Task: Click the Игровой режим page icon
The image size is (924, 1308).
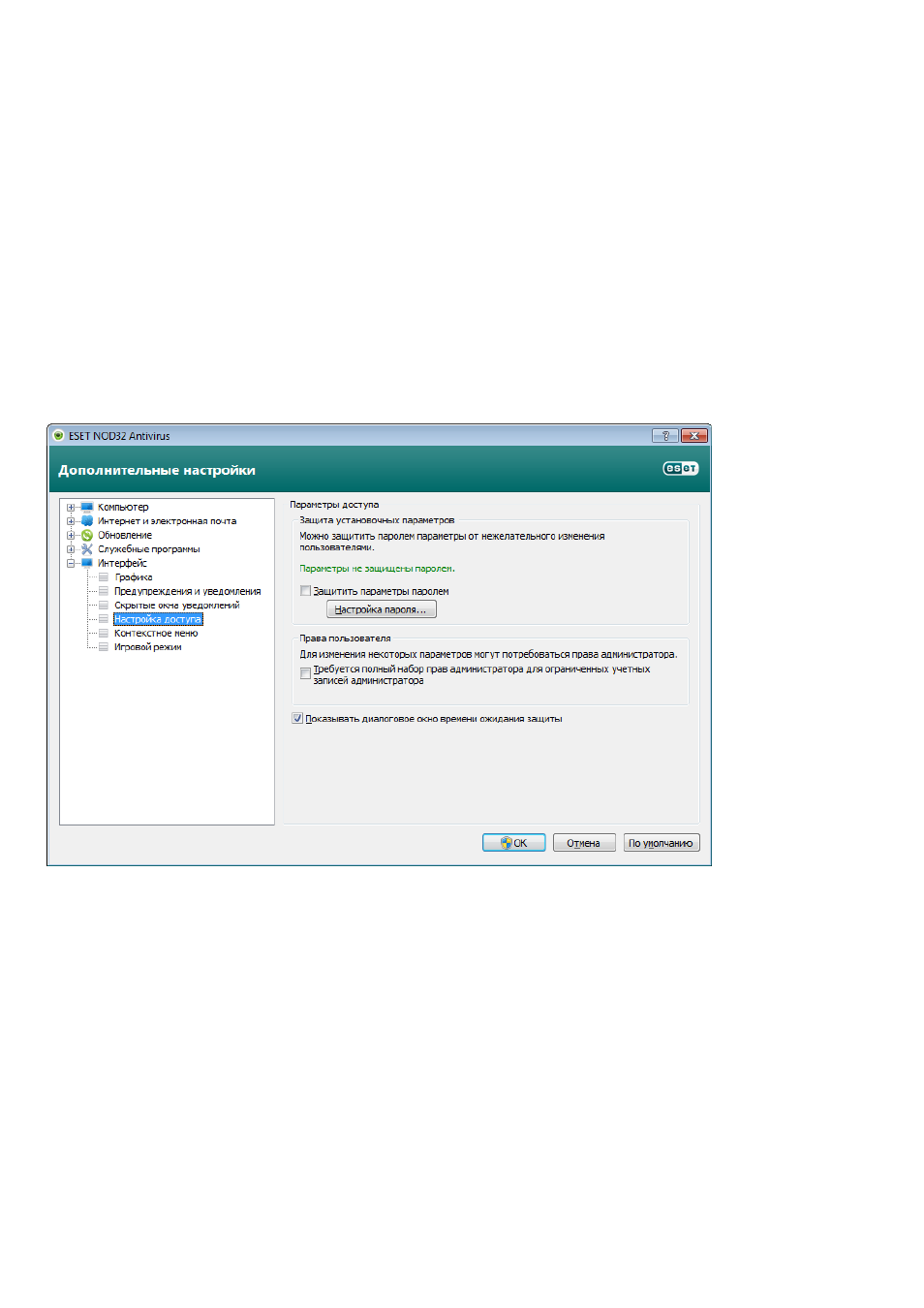Action: point(104,647)
